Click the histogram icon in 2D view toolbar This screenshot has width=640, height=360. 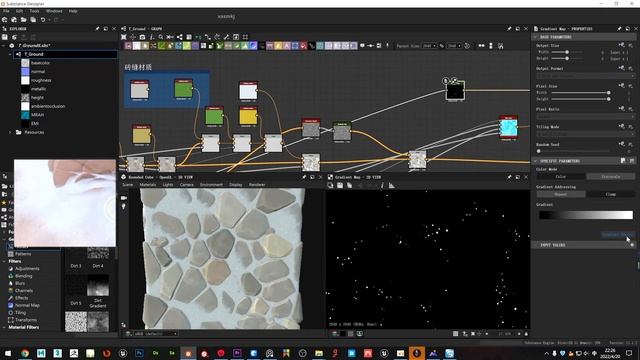pyautogui.click(x=391, y=185)
